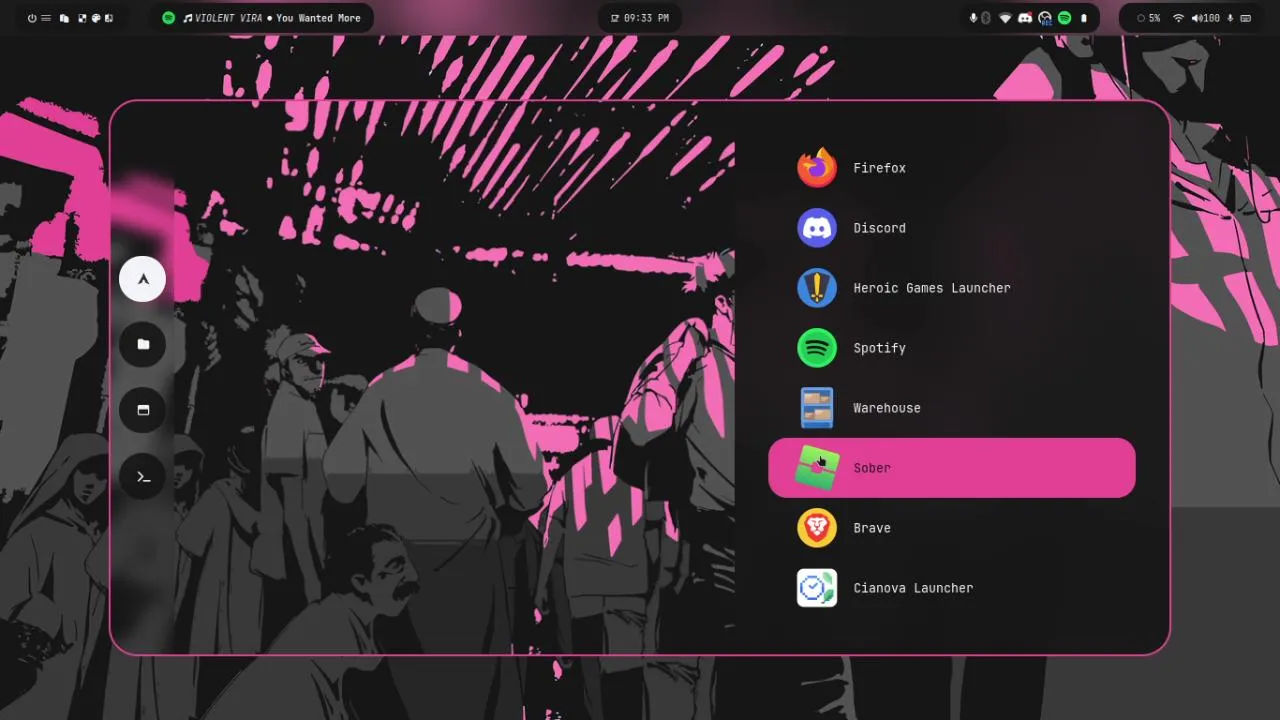
Task: Open the Wi-Fi status indicator
Action: [x=1178, y=18]
